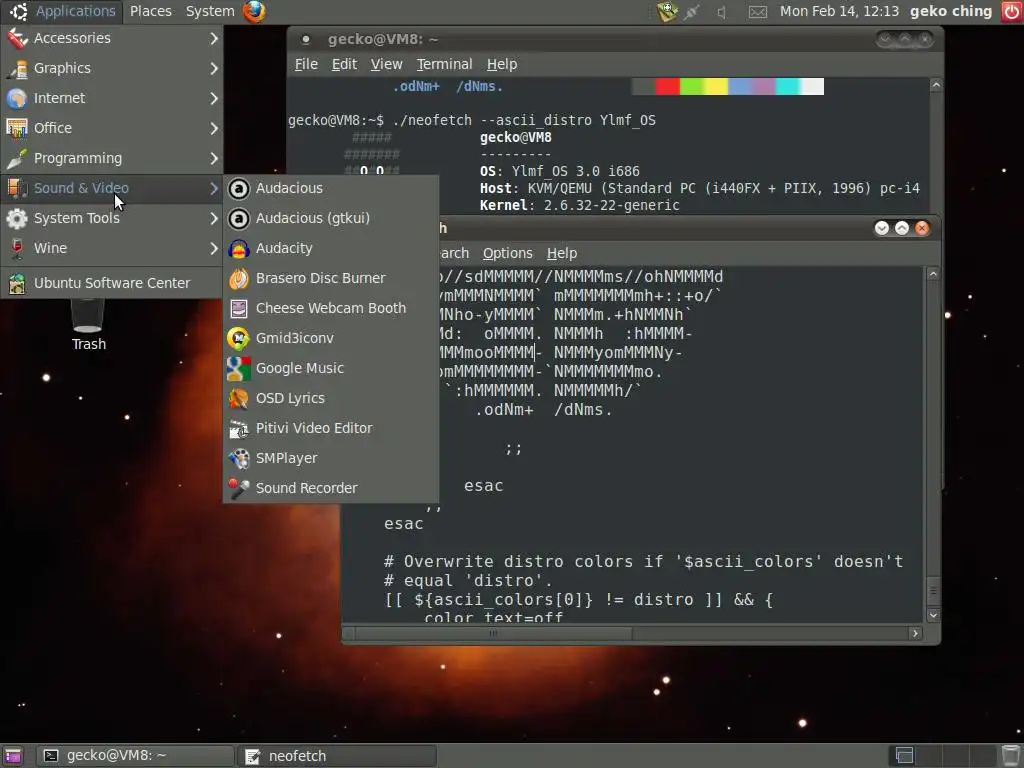
Task: Open the Applications menu in the top panel
Action: click(63, 11)
